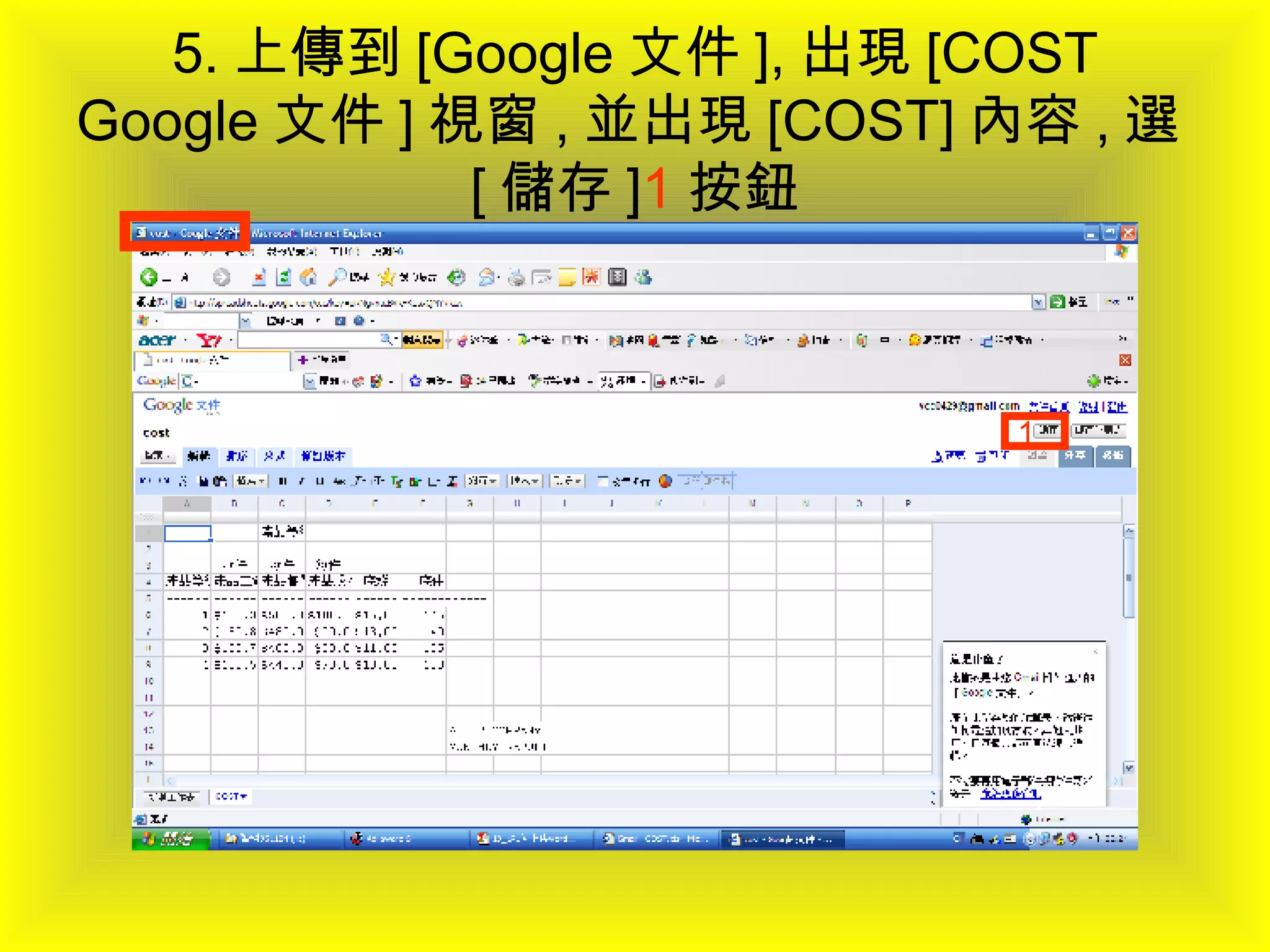Open the MSN toolbar search dropdown arrow
Viewport: 1270px width, 952px height.
[x=245, y=321]
